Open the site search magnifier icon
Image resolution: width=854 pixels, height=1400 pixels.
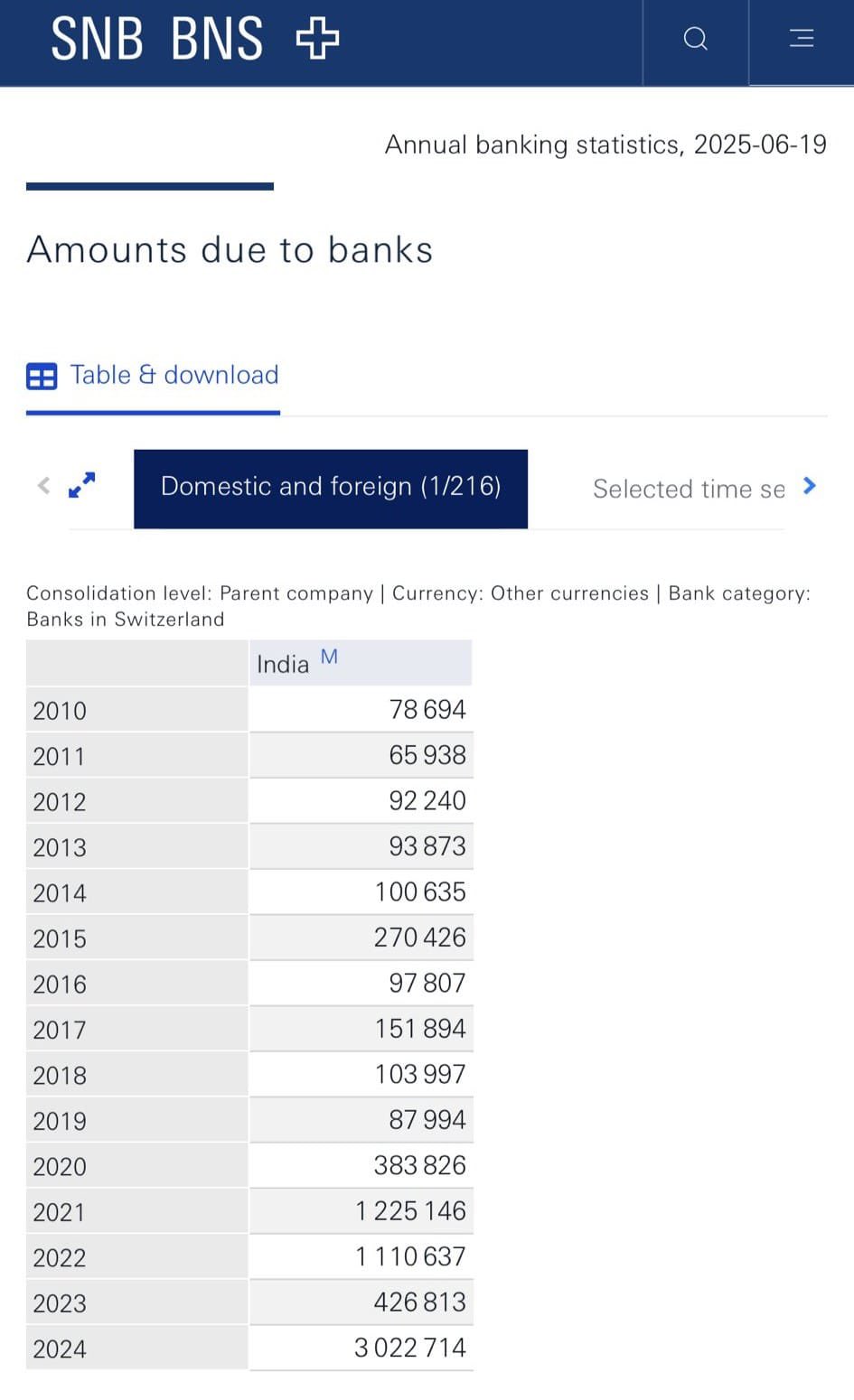coord(695,39)
